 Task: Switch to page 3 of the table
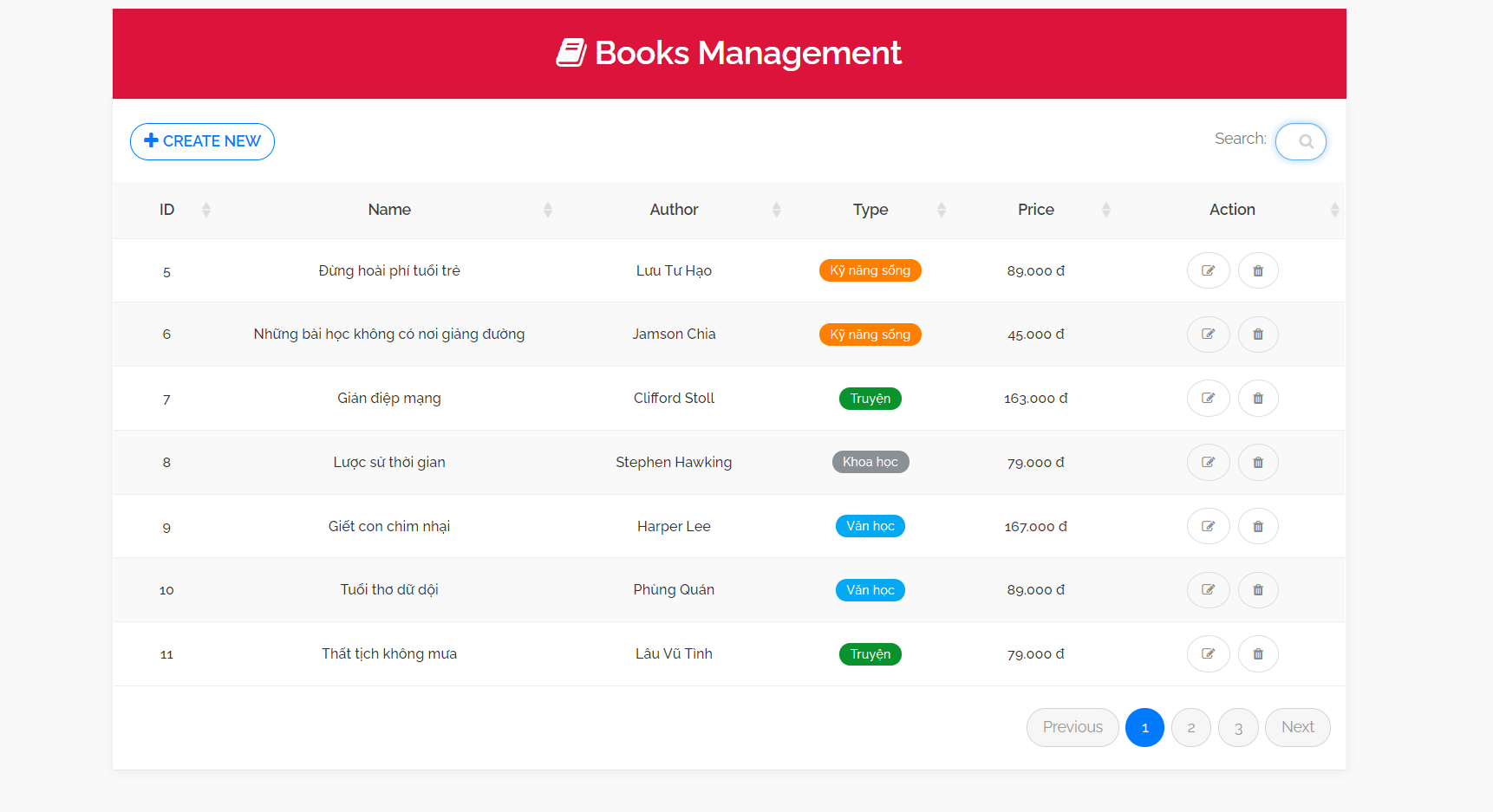pos(1238,727)
